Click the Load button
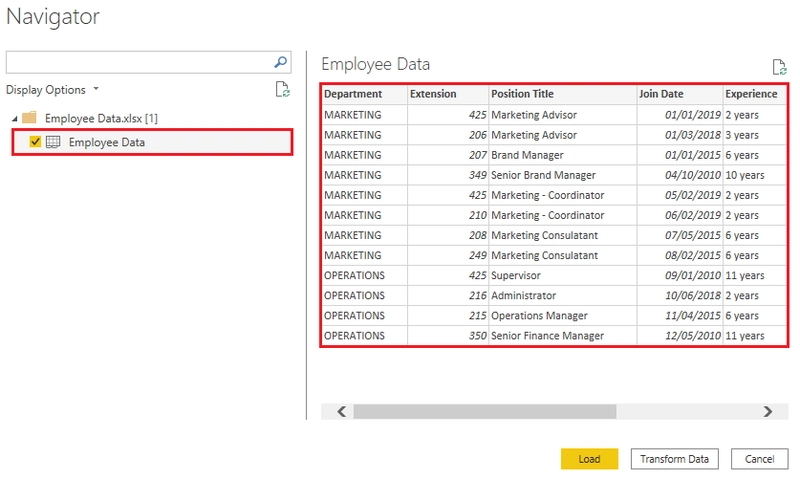Image resolution: width=800 pixels, height=479 pixels. tap(589, 459)
